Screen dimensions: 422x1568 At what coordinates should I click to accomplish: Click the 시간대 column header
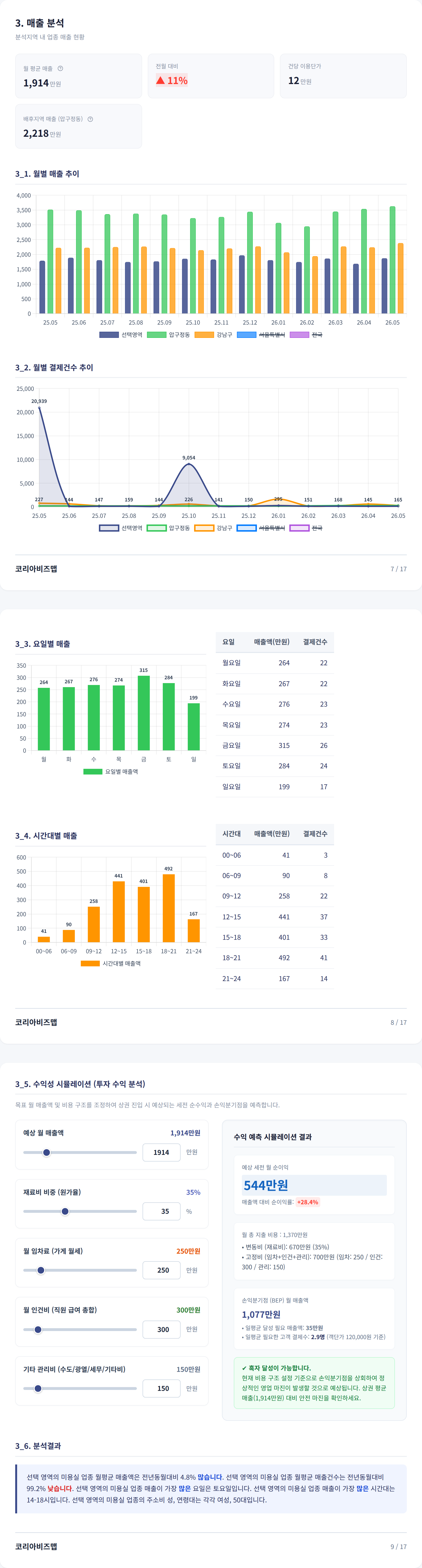(x=231, y=834)
